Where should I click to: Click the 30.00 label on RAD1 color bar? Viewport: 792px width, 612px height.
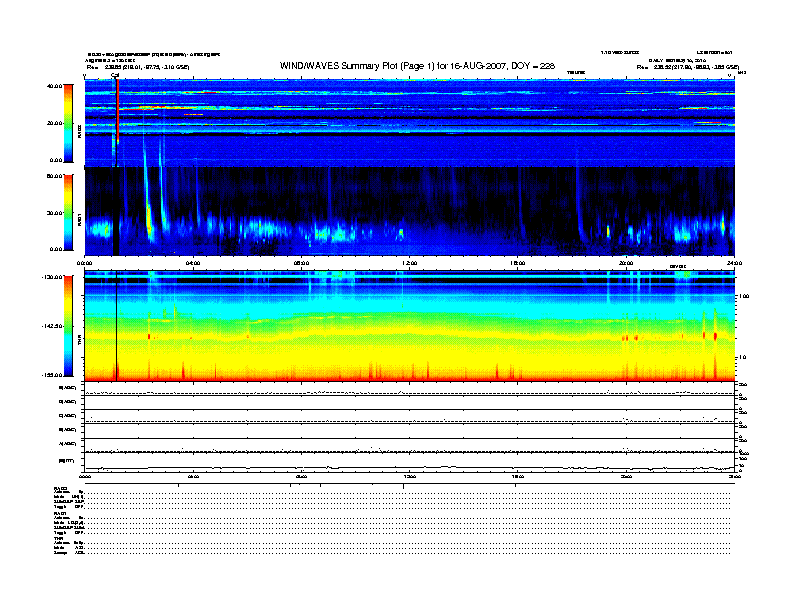tap(55, 213)
